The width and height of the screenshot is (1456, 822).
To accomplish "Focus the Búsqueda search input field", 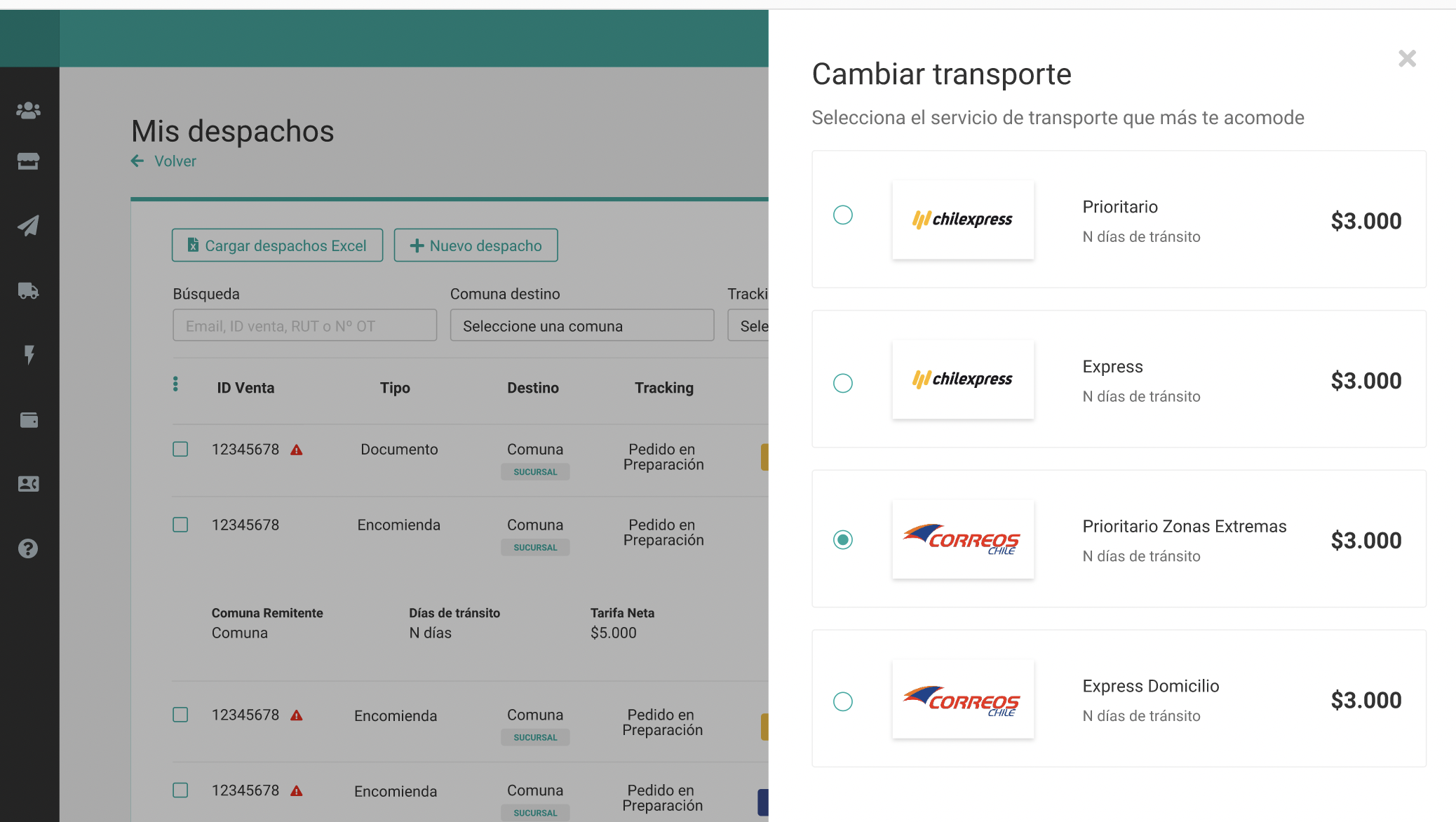I will tap(304, 325).
